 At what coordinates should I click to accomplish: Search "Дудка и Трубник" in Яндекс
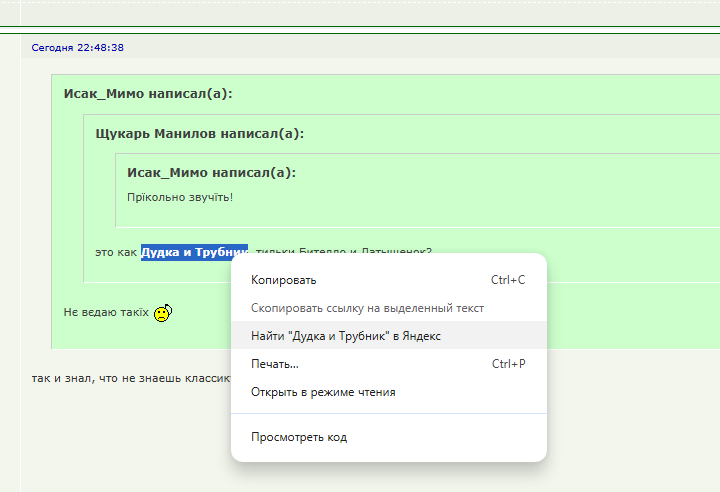(345, 336)
